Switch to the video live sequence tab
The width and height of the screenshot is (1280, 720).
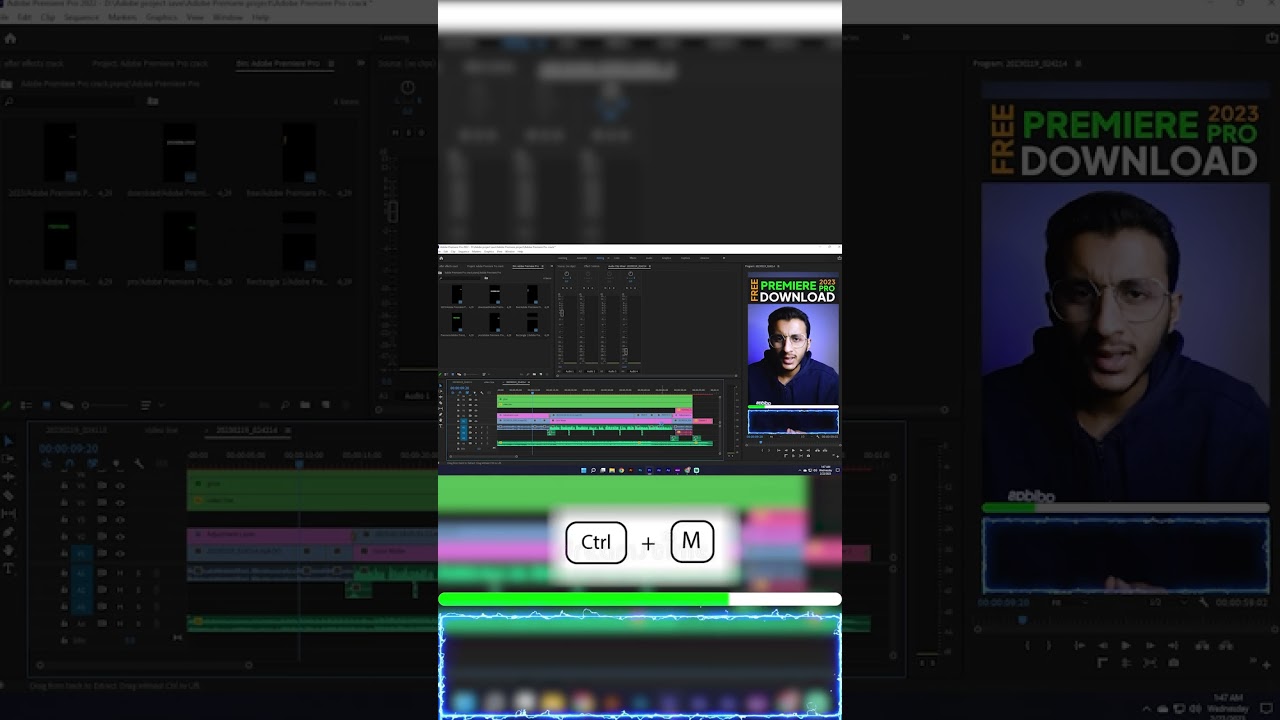coord(161,430)
